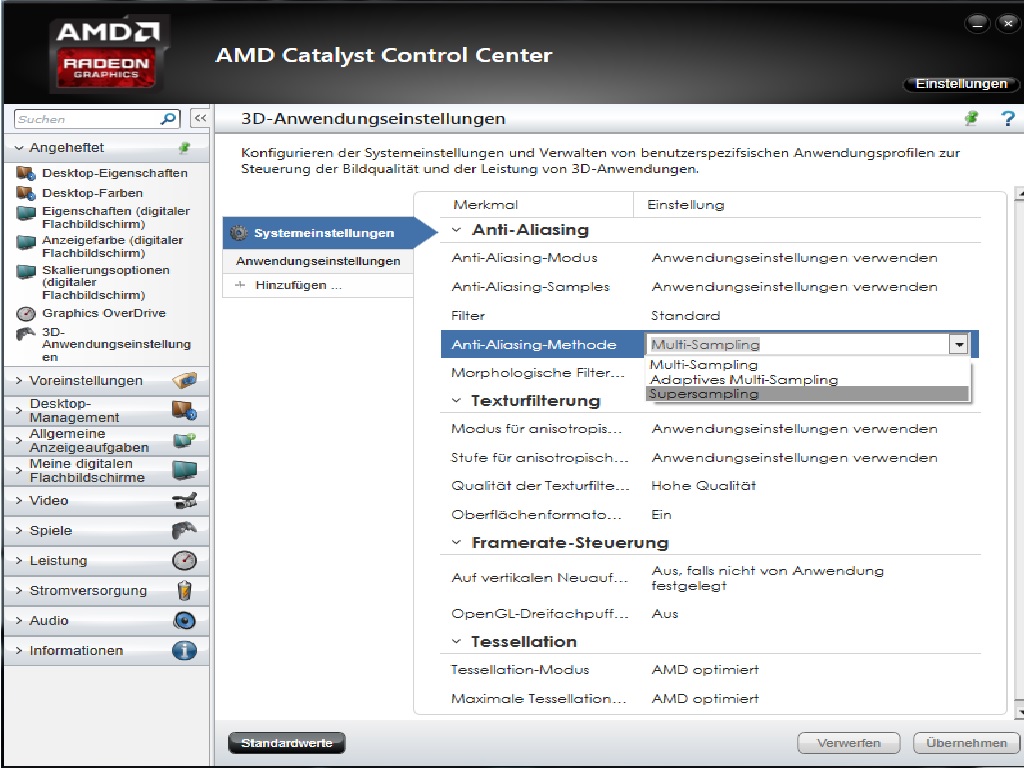Click the pin icon next to Angeheftet
The height and width of the screenshot is (768, 1024).
pyautogui.click(x=185, y=148)
